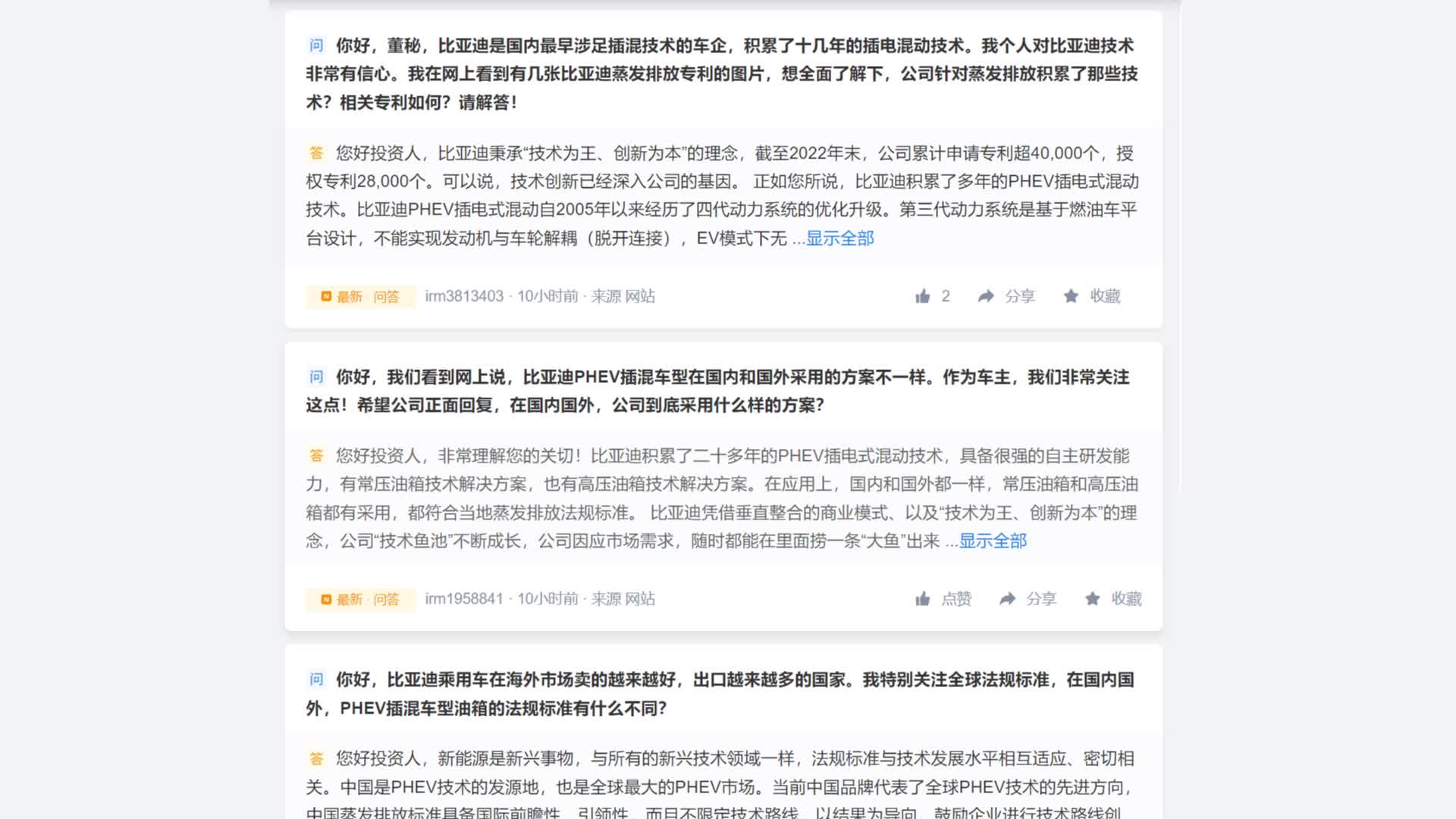Open user profile irm3813403
This screenshot has width=1456, height=819.
(x=464, y=297)
